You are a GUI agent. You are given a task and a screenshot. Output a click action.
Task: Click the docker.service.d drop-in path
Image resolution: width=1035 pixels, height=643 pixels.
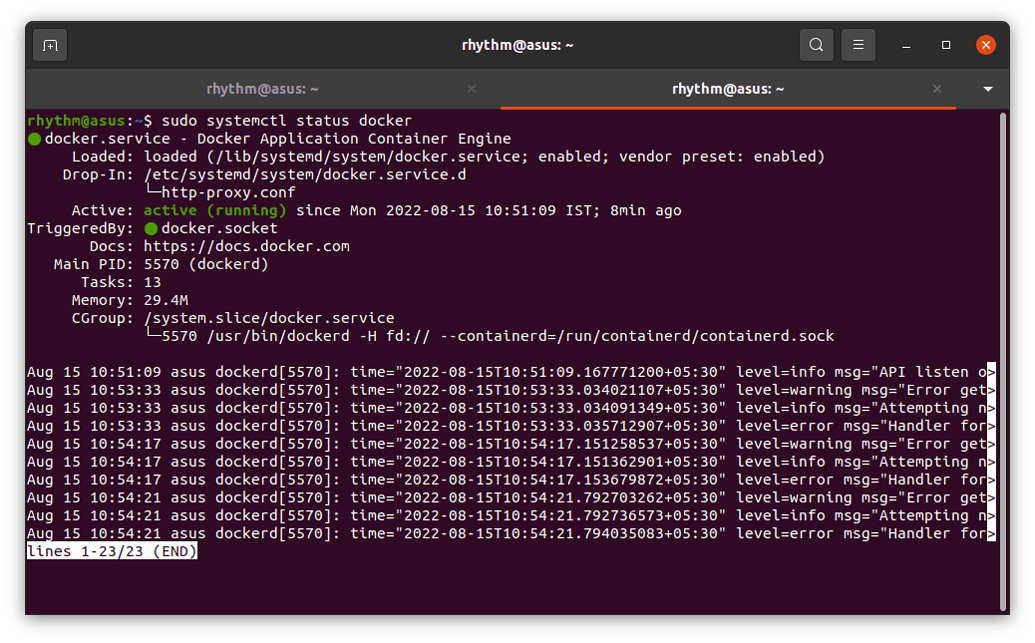pyautogui.click(x=305, y=175)
